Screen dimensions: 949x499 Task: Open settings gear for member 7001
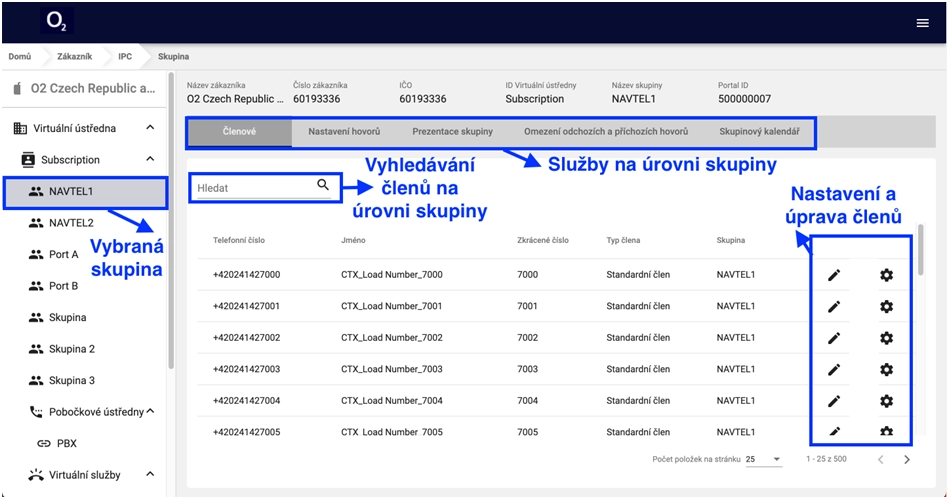point(886,307)
